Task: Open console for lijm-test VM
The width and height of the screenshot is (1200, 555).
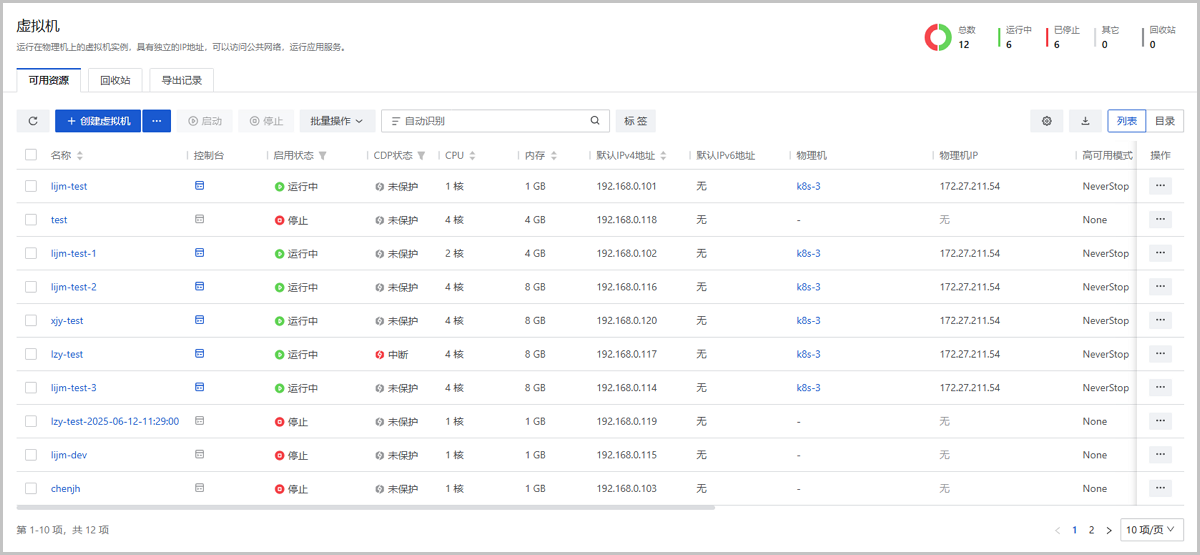Action: [x=199, y=186]
